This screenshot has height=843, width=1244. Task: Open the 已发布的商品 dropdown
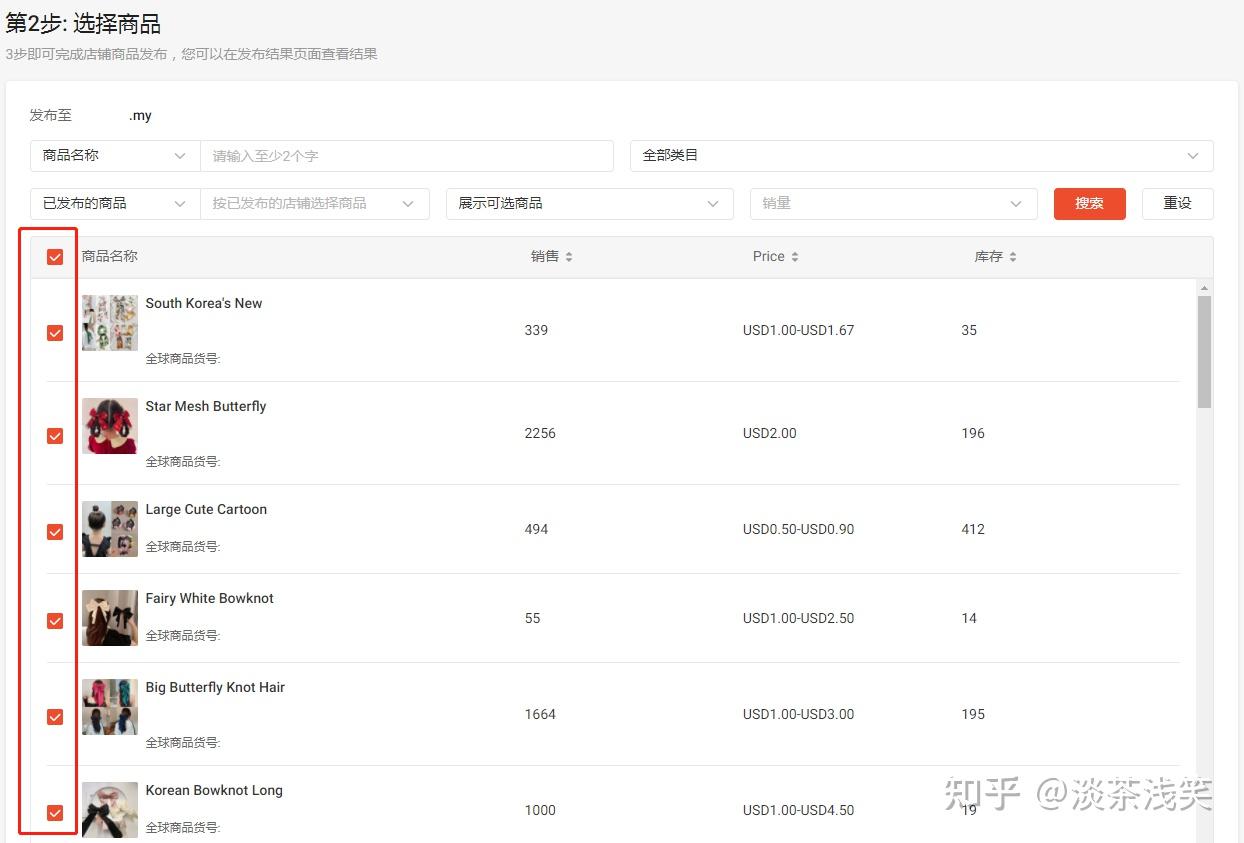[115, 204]
